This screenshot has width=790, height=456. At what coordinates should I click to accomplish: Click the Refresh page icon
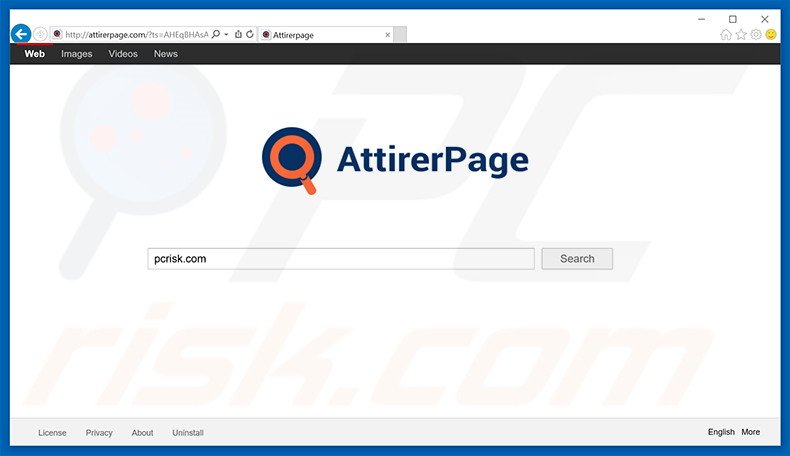[250, 34]
